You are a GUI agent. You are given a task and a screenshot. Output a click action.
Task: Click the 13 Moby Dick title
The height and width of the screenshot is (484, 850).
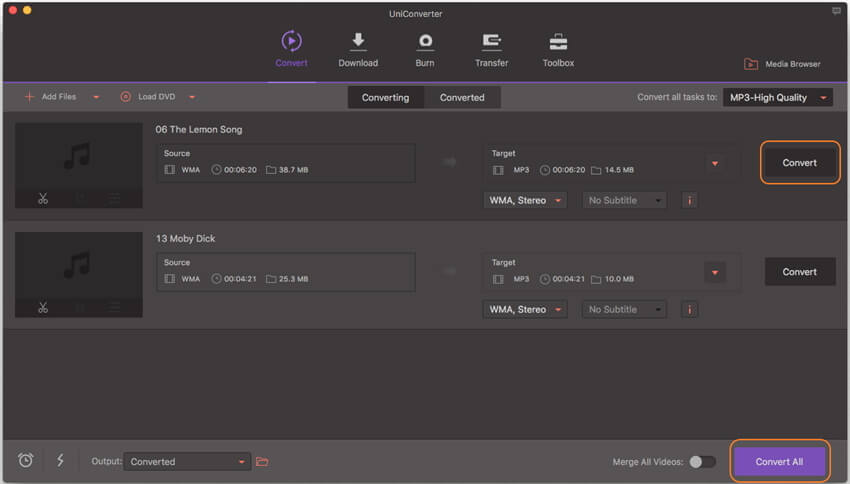pos(185,238)
